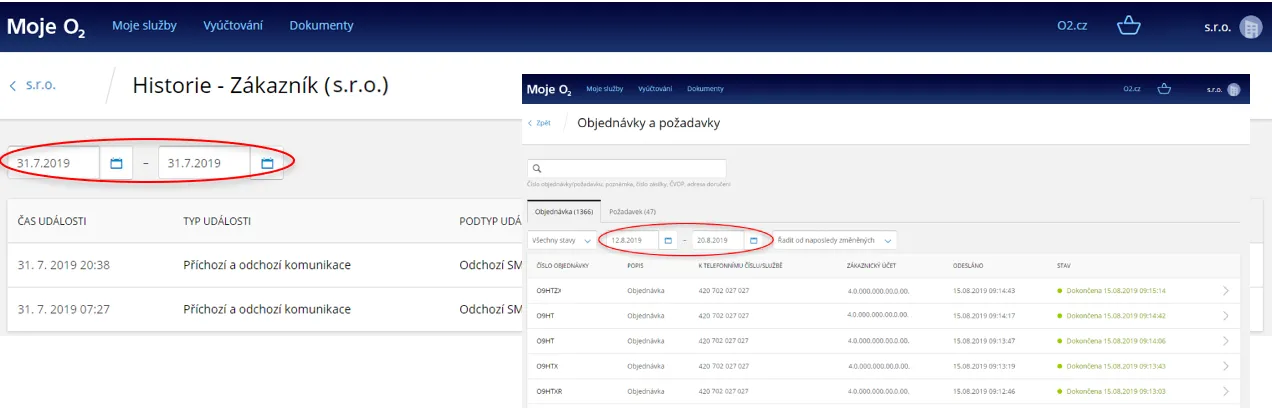Click the 'O2.cz' link in main header
The image size is (1272, 419).
1072,26
